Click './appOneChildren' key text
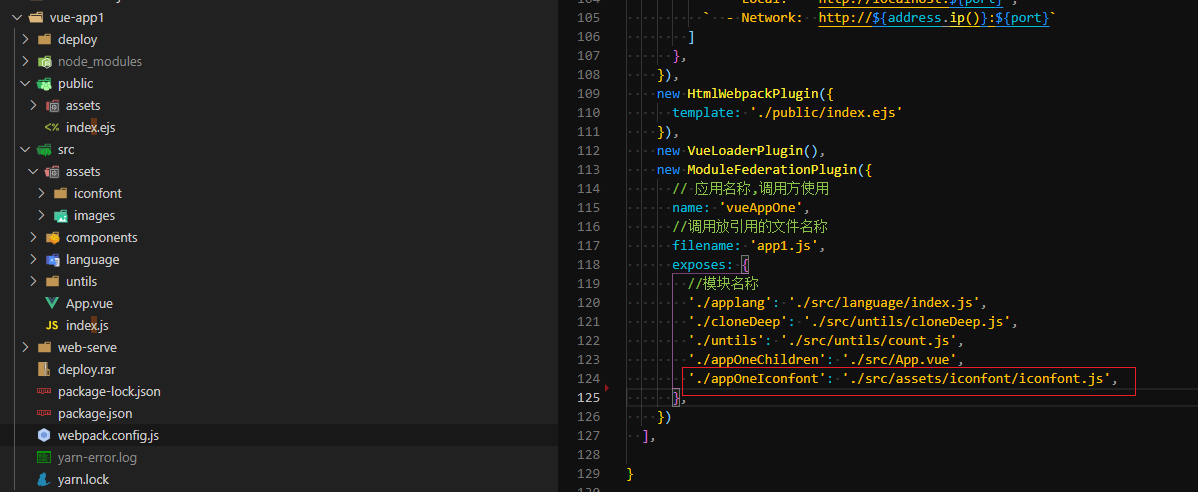Viewport: 1198px width, 492px height. [x=758, y=359]
